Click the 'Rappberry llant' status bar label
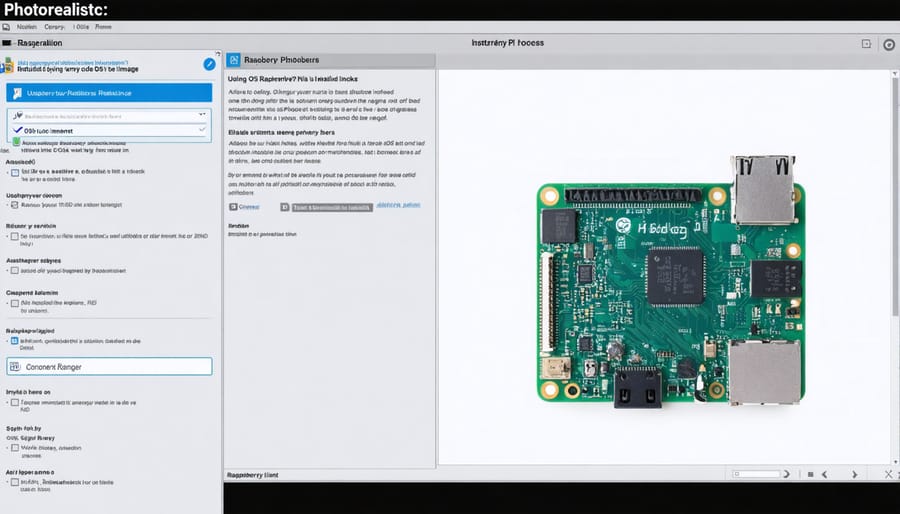The image size is (900, 514). coord(253,475)
